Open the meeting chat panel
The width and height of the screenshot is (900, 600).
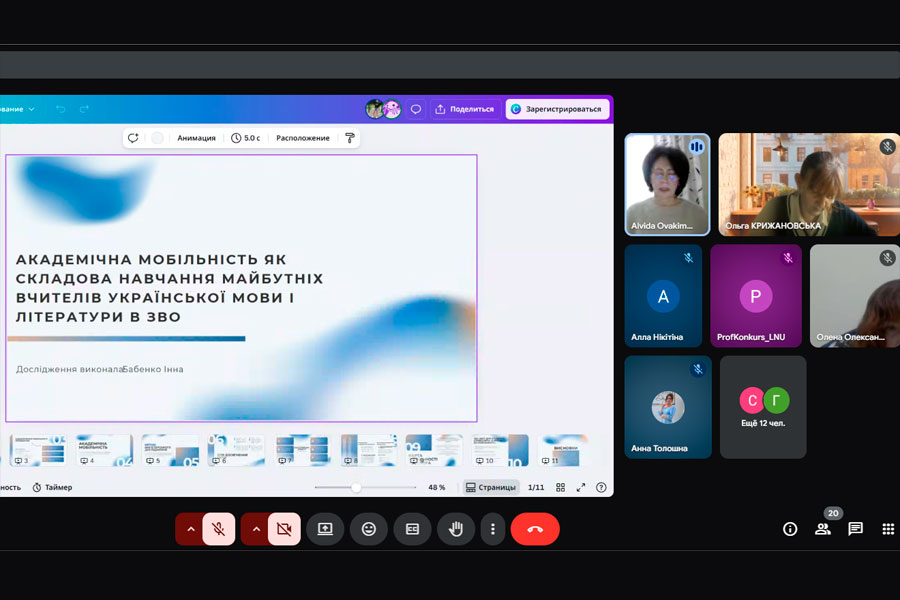tap(856, 529)
